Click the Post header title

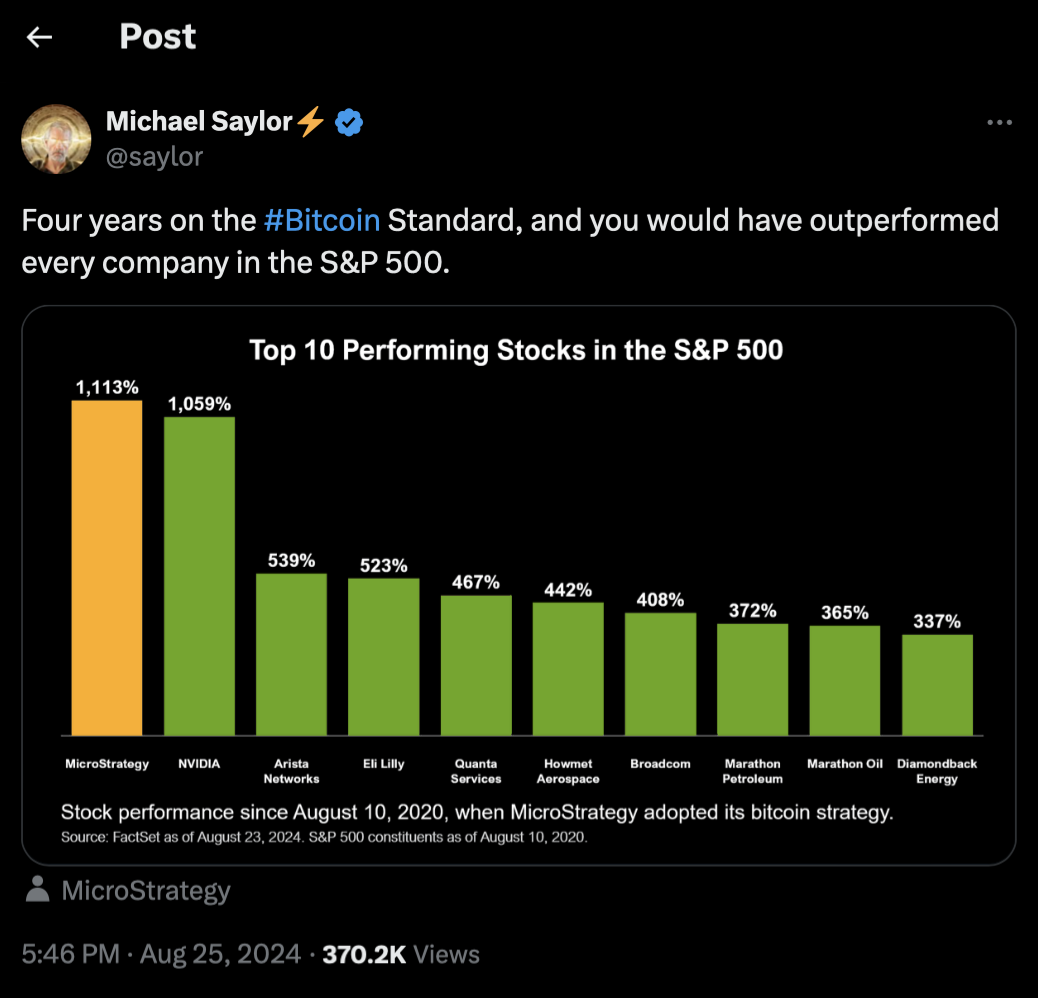point(157,37)
